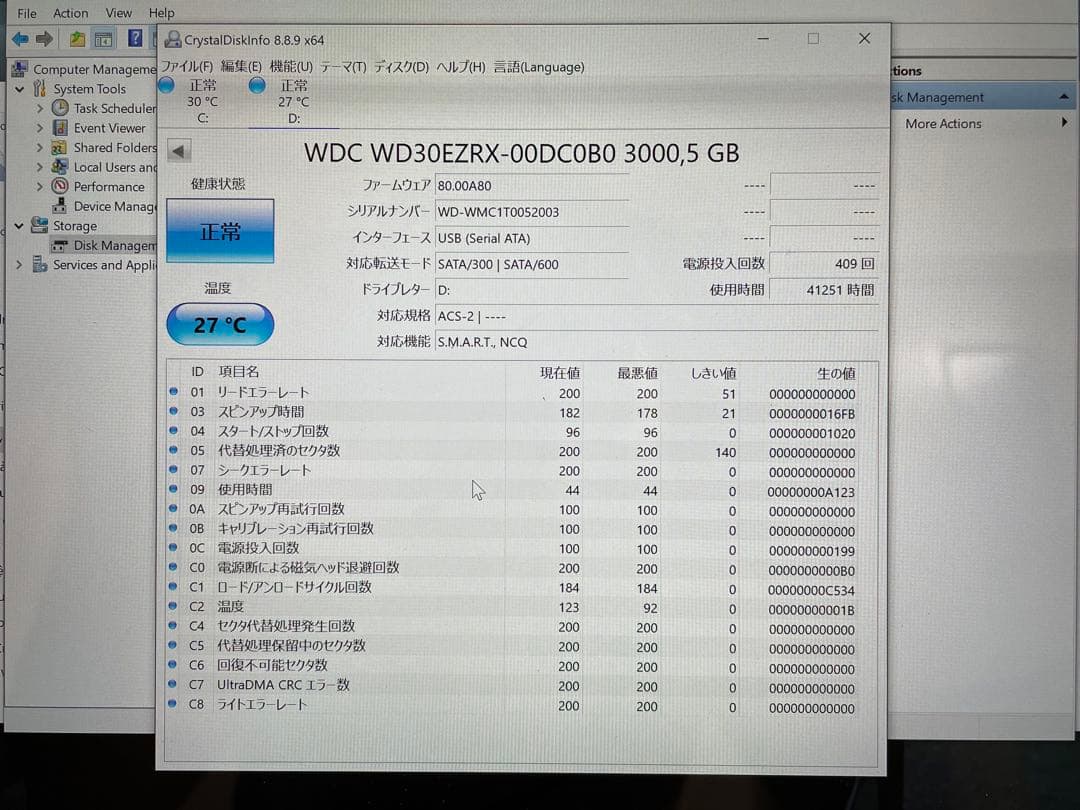Image resolution: width=1080 pixels, height=810 pixels.
Task: Open the View menu in Computer Management
Action: click(x=118, y=13)
